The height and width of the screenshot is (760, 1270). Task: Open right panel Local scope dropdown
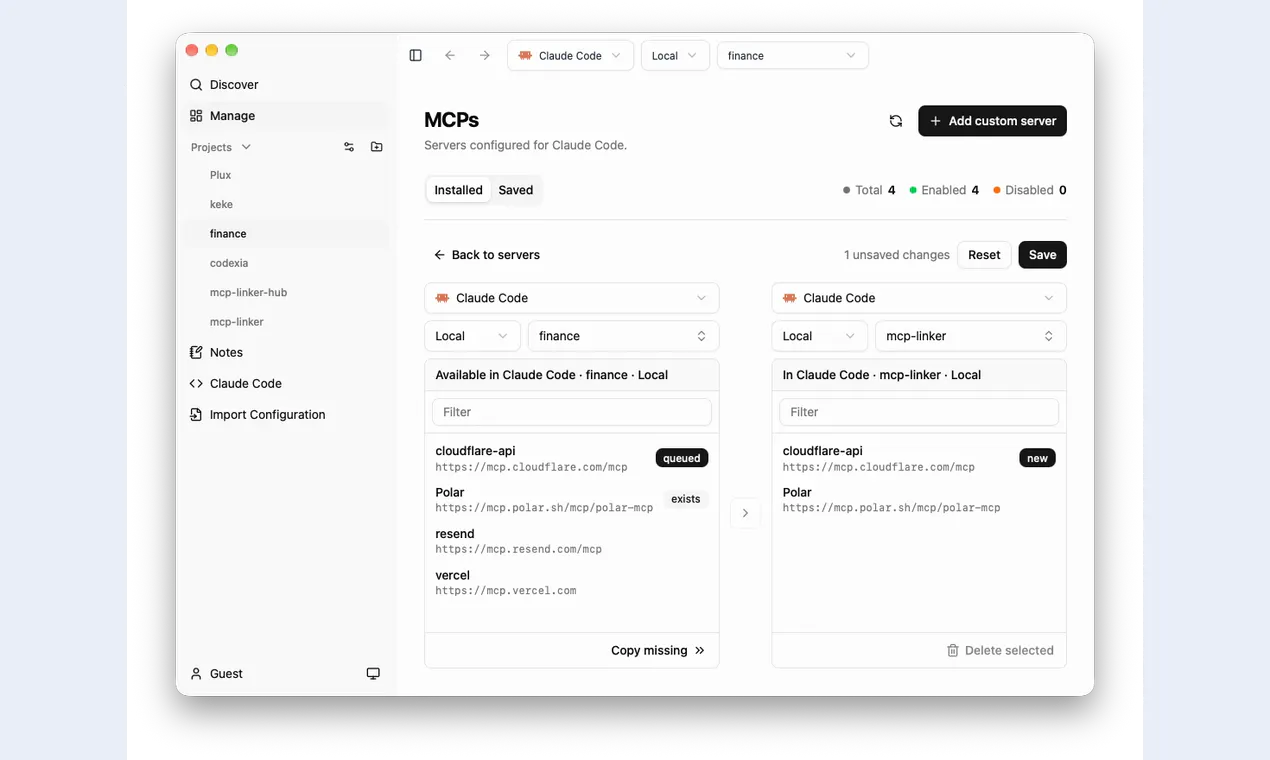tap(819, 336)
